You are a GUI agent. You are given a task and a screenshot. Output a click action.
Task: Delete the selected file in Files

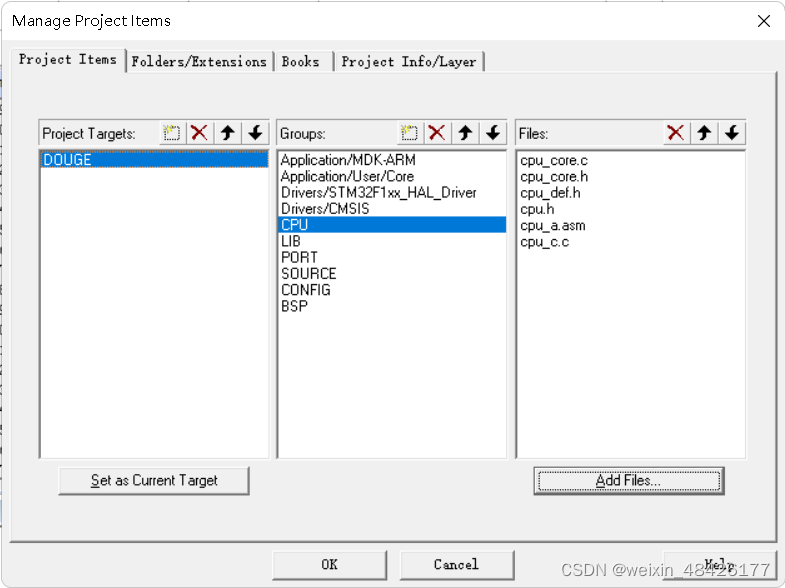[x=676, y=133]
